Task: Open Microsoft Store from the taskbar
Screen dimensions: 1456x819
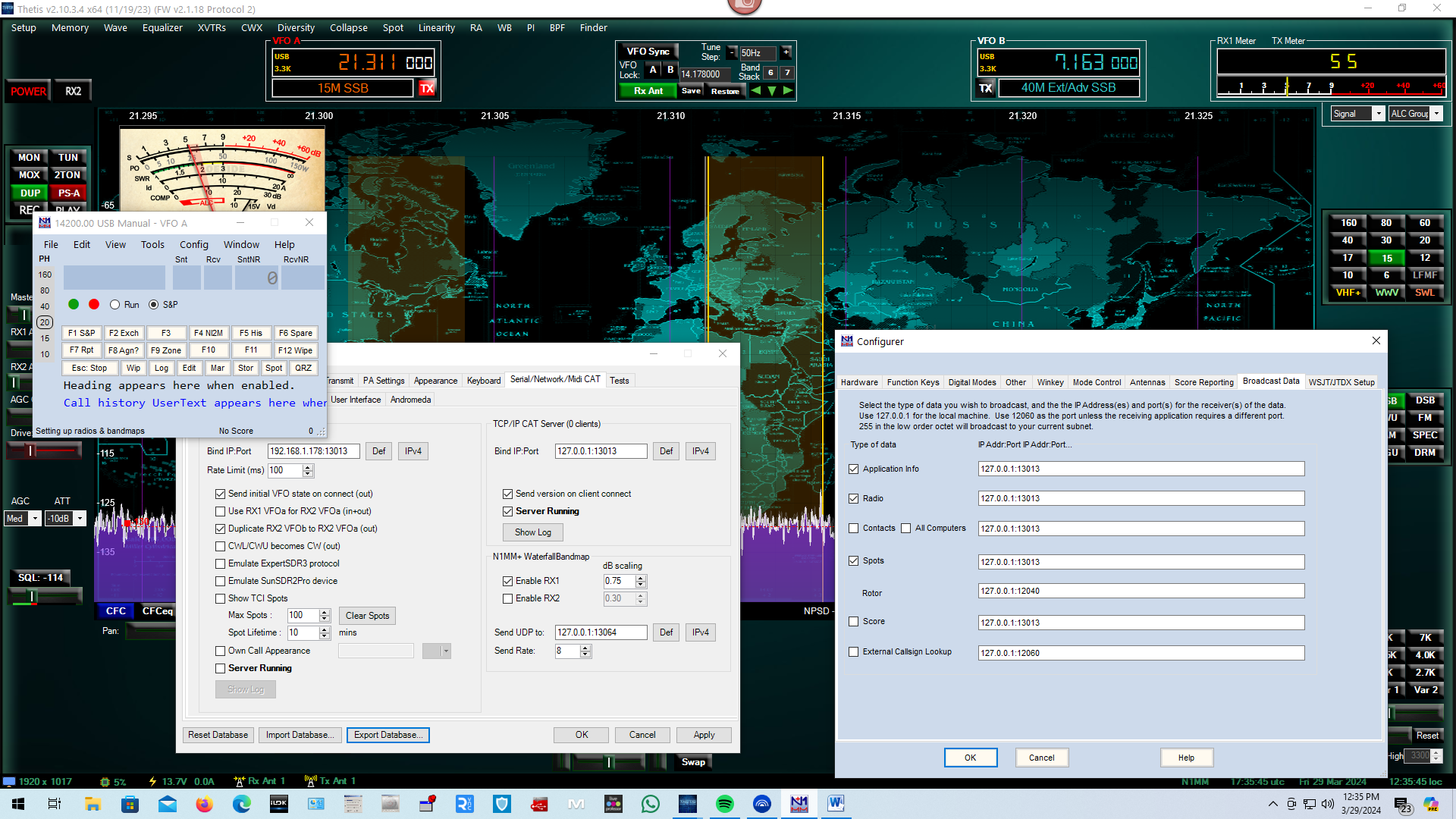Action: (x=130, y=804)
